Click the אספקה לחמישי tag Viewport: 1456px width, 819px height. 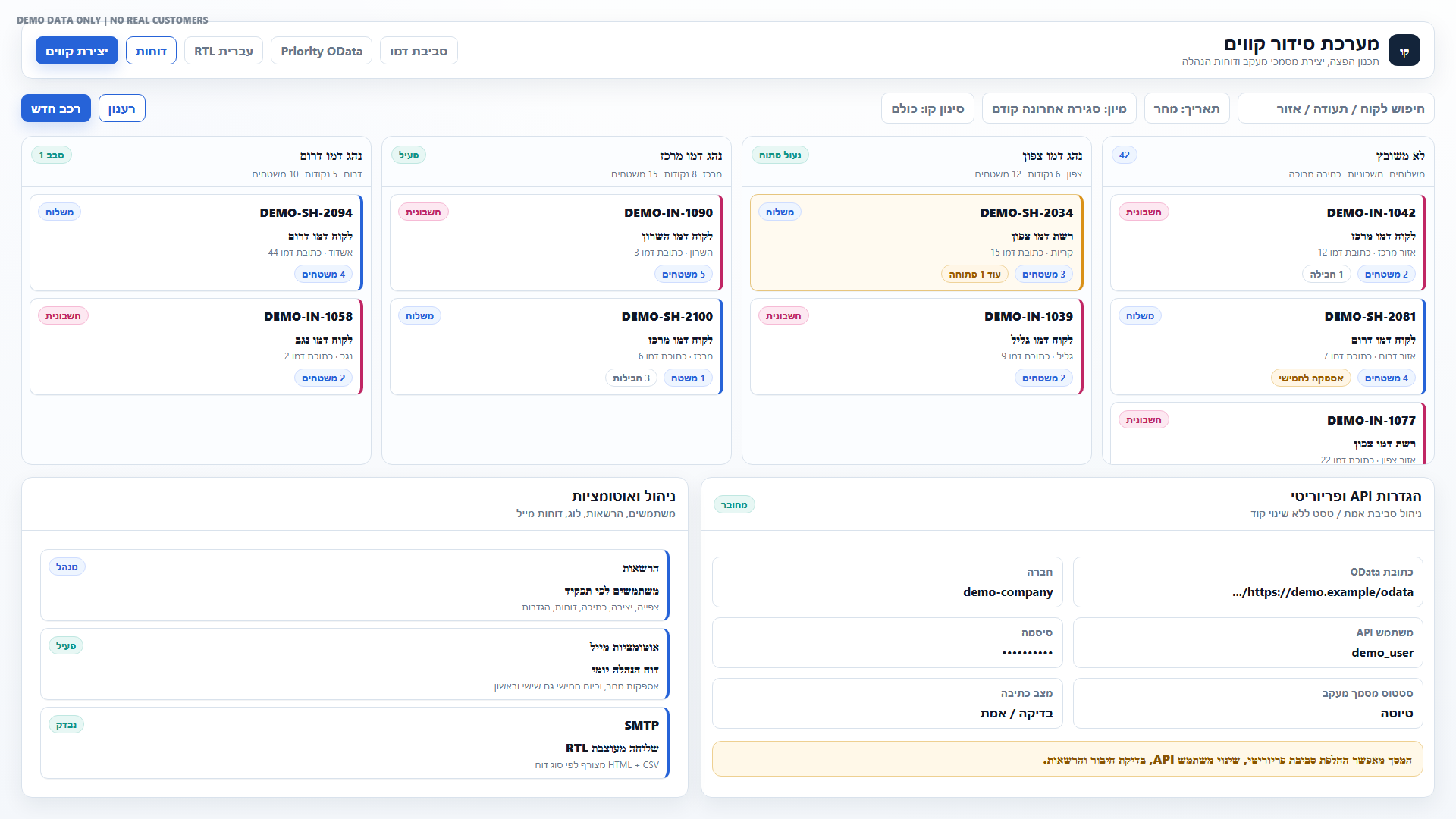[1310, 378]
